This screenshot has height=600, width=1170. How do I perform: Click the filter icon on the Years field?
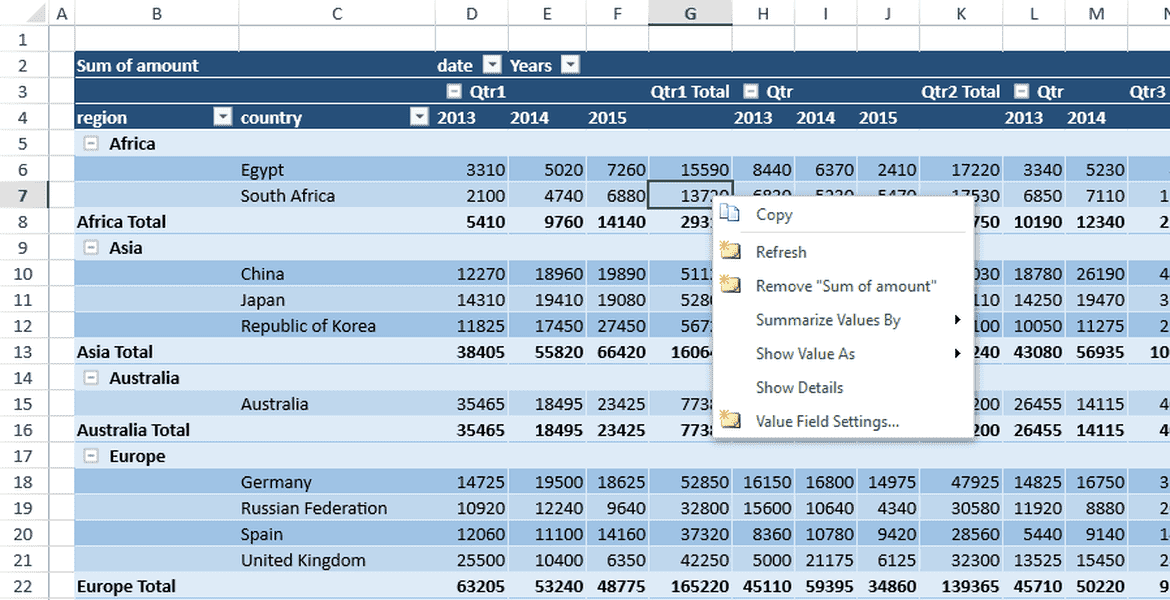pyautogui.click(x=569, y=65)
